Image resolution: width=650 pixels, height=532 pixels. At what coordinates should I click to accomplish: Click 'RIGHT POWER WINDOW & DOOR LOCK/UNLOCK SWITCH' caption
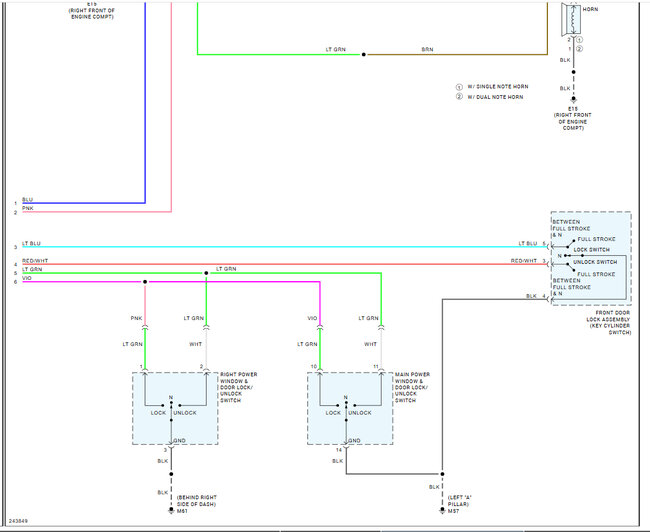(238, 387)
